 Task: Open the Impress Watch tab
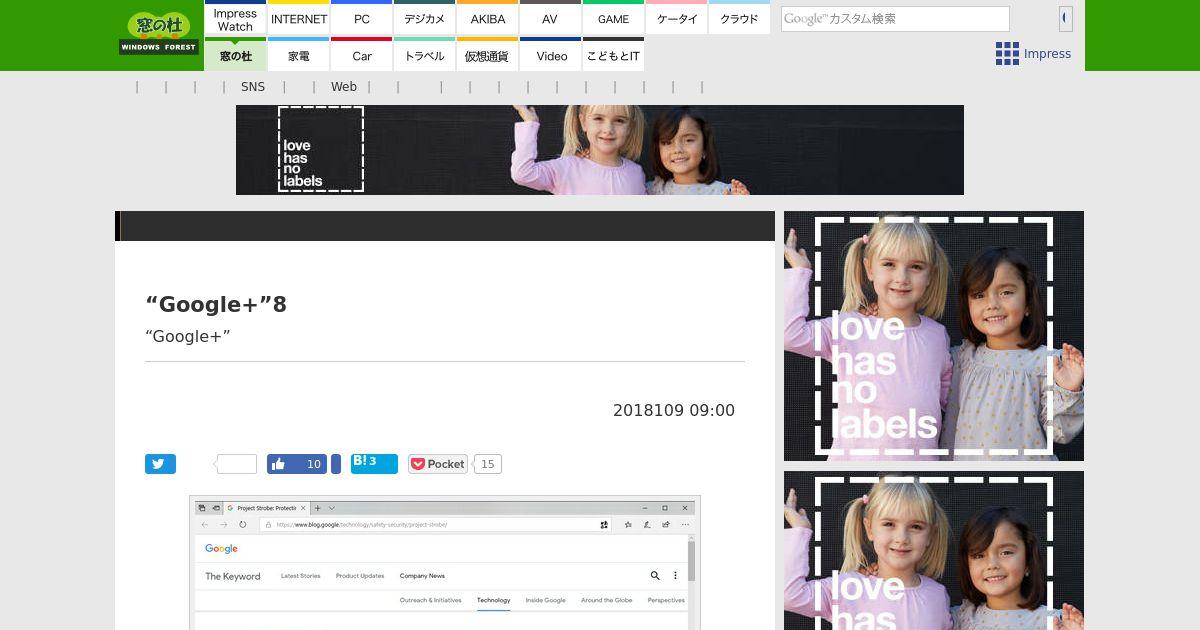click(235, 18)
